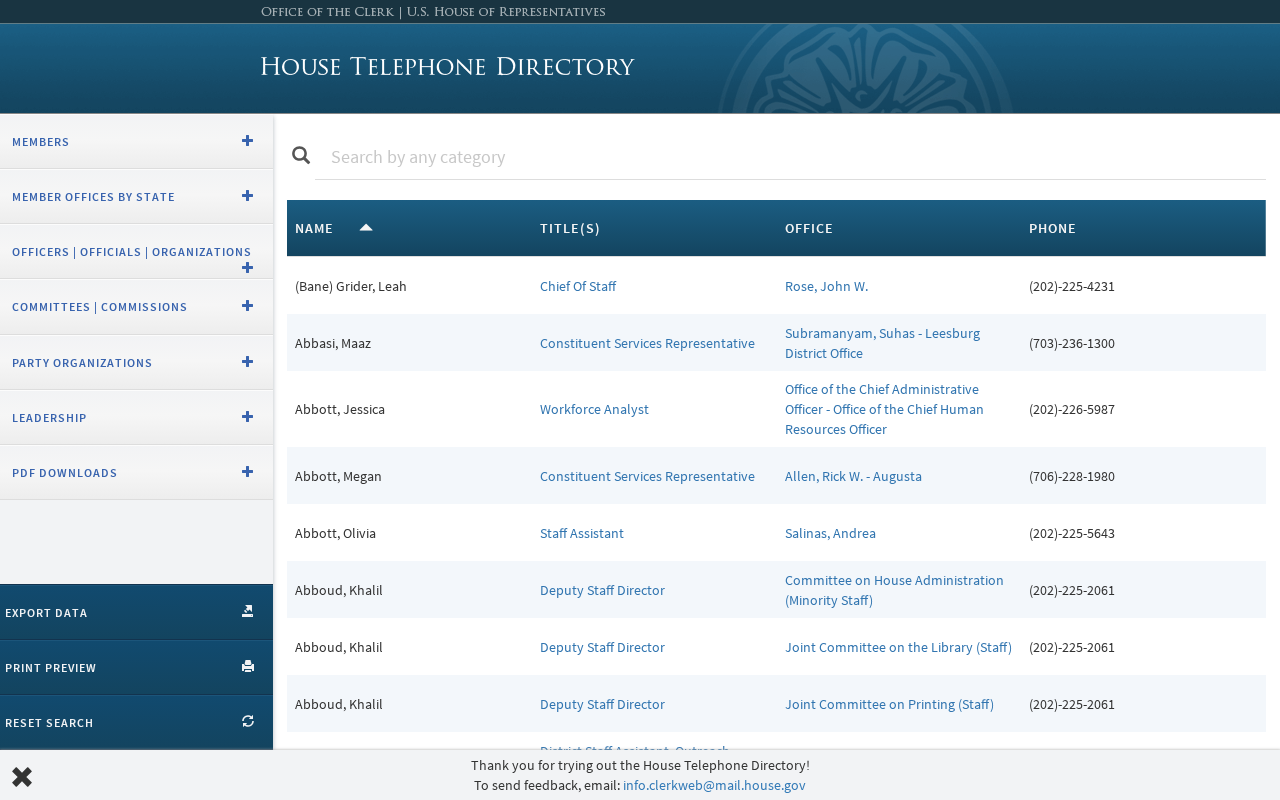The width and height of the screenshot is (1280, 800).
Task: Open the Members menu item
Action: click(x=136, y=141)
